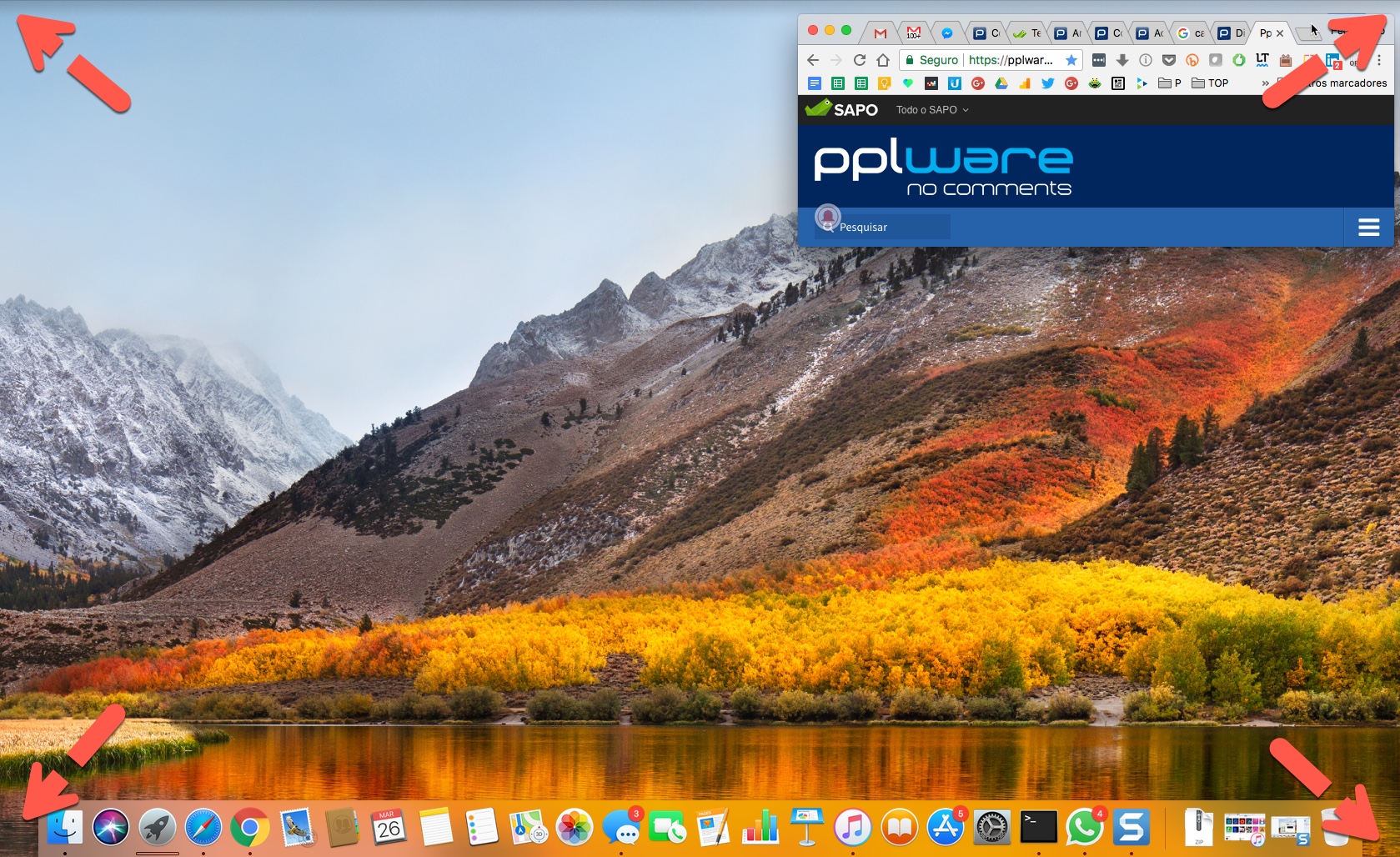Screen dimensions: 1400x857
Task: Open Launchpad rocket in Dock
Action: (x=158, y=828)
